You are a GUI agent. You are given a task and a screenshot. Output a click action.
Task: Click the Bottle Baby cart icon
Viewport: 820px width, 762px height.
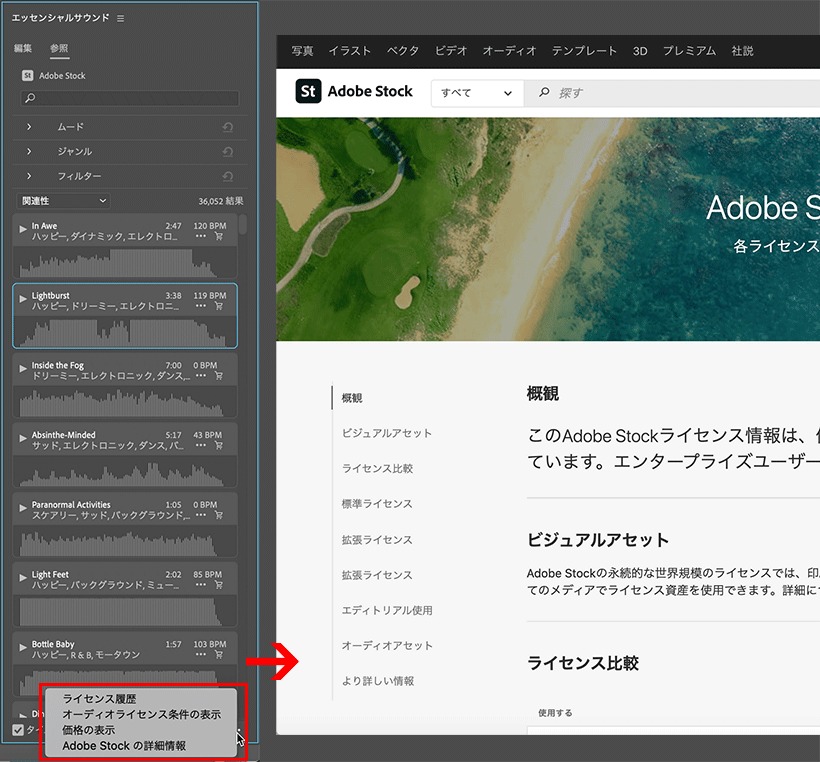point(219,655)
